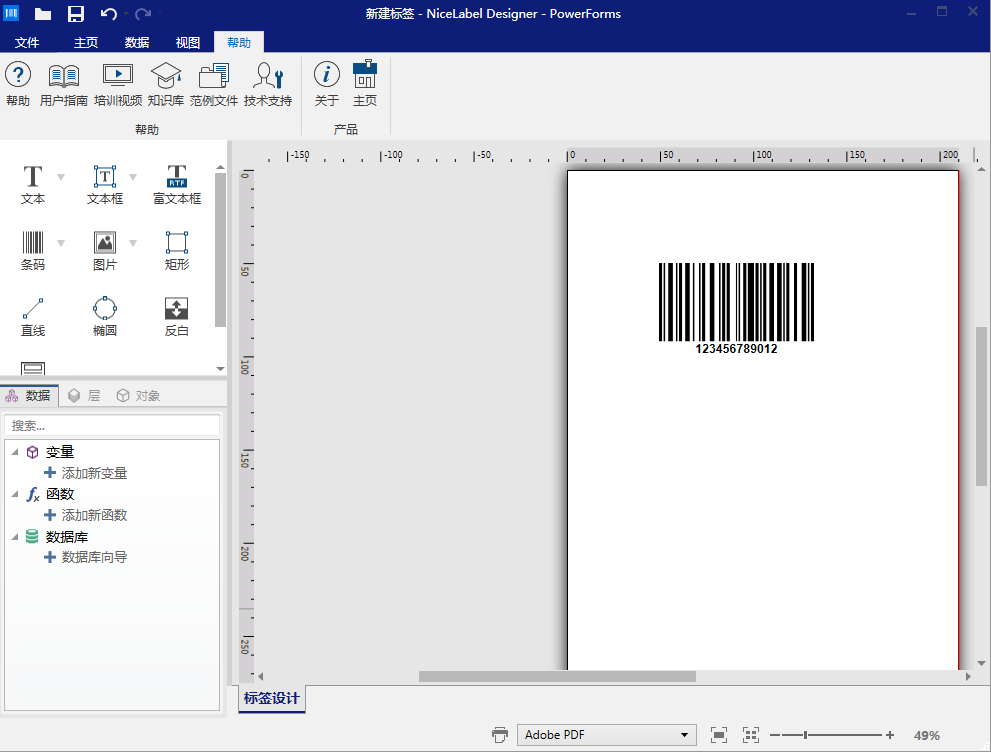Image resolution: width=991 pixels, height=752 pixels.
Task: Click the toolbox scroll down arrow
Action: point(220,368)
